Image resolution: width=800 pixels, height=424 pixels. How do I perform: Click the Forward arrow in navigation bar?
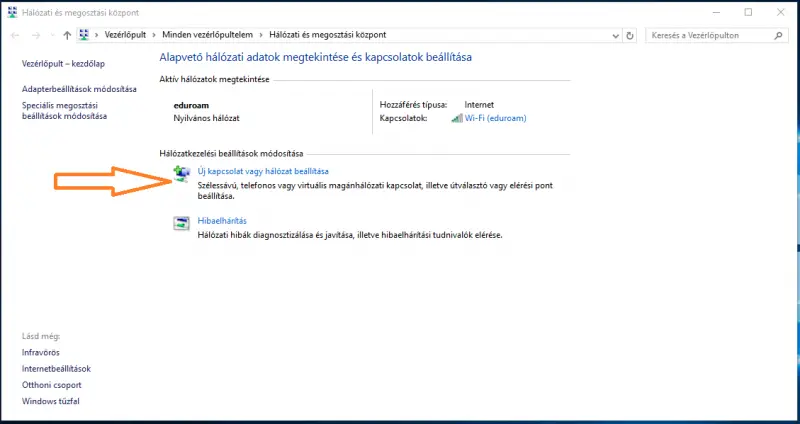tap(38, 35)
